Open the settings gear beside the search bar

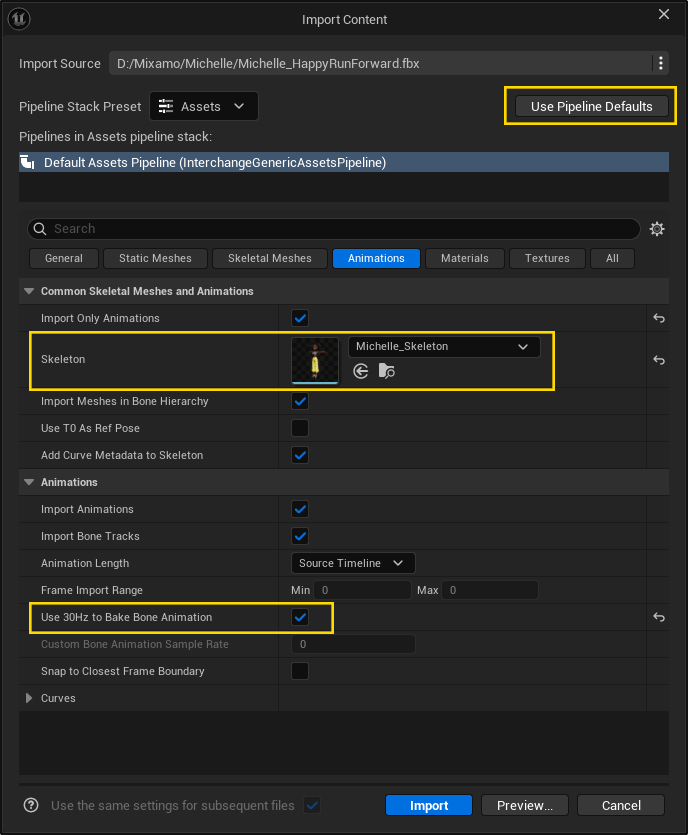tap(657, 228)
